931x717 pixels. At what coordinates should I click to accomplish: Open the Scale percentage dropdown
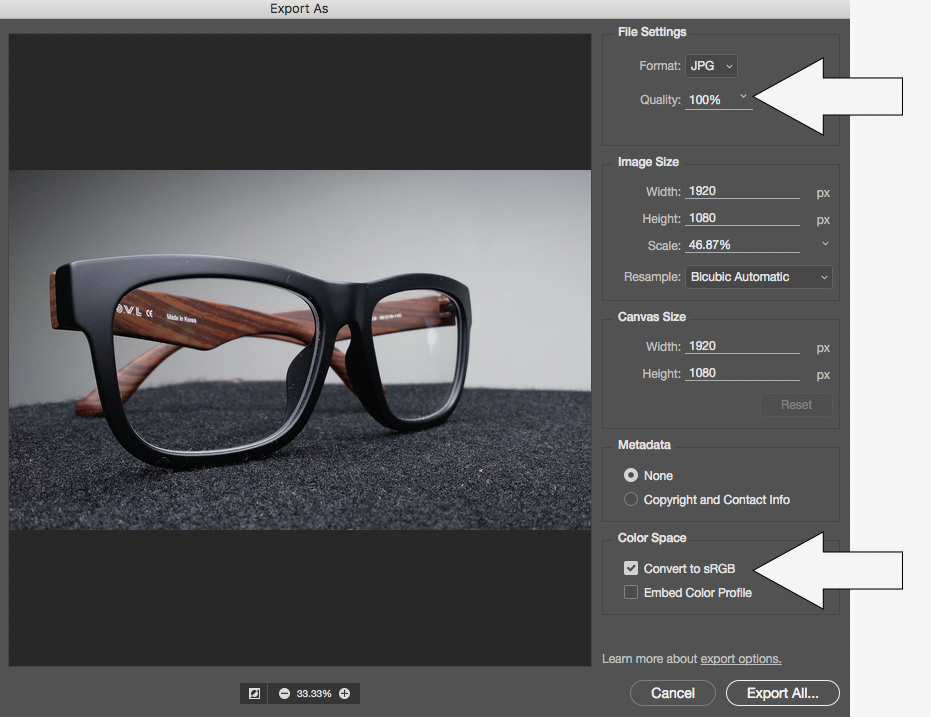(x=826, y=244)
